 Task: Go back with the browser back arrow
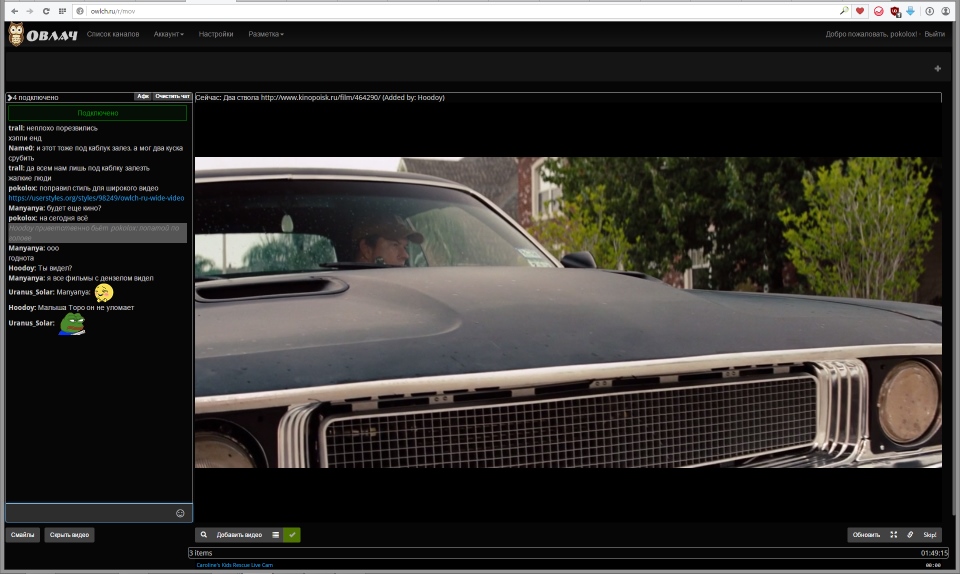coord(15,11)
